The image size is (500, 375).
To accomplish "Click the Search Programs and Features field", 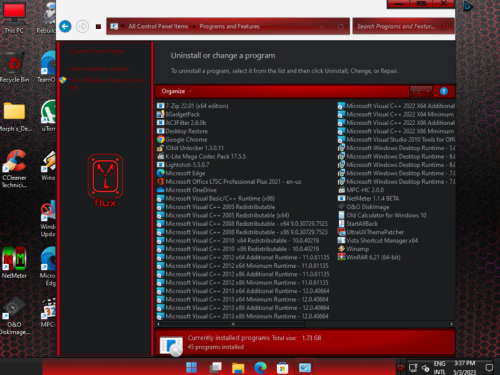I will 403,26.
